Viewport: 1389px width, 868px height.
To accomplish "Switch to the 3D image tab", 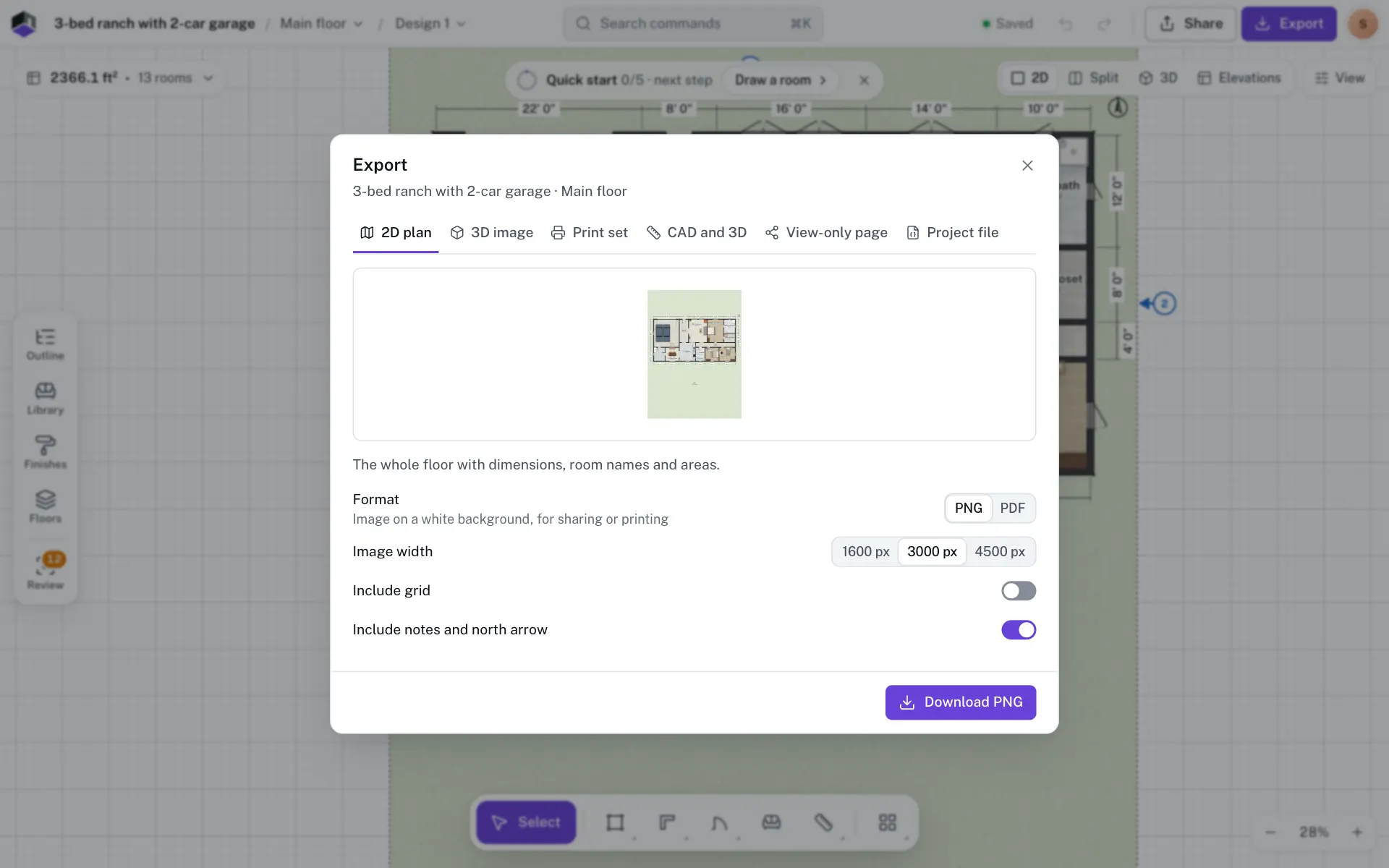I will 492,233.
